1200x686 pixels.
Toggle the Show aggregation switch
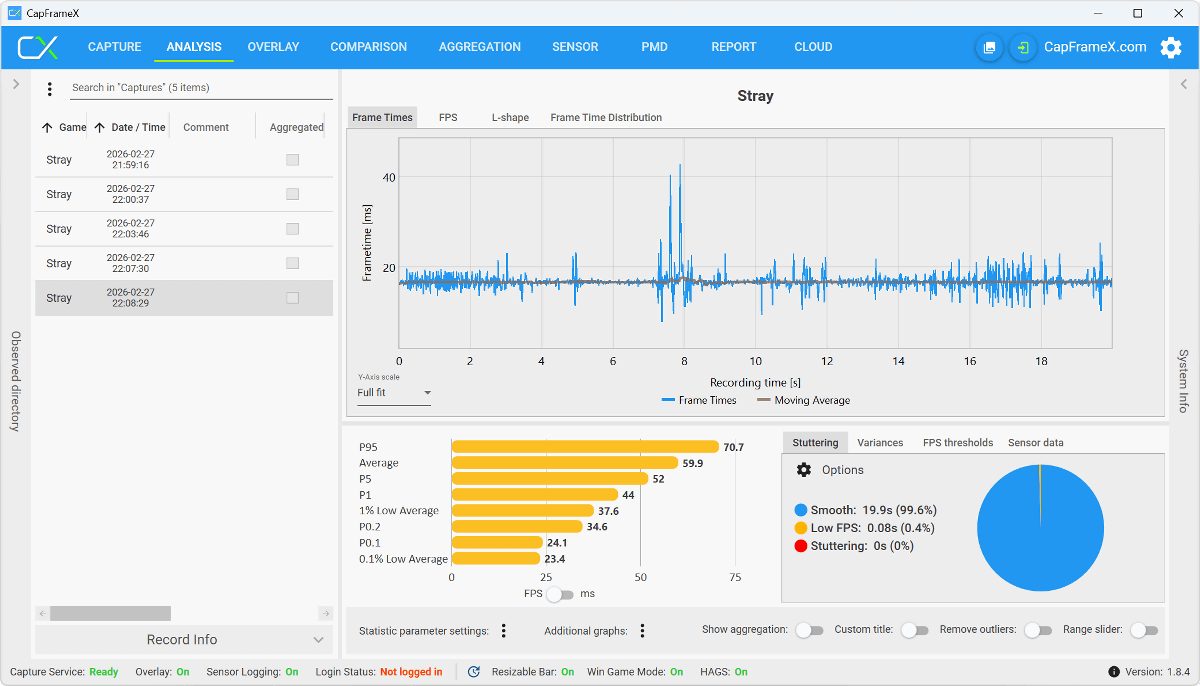(809, 631)
